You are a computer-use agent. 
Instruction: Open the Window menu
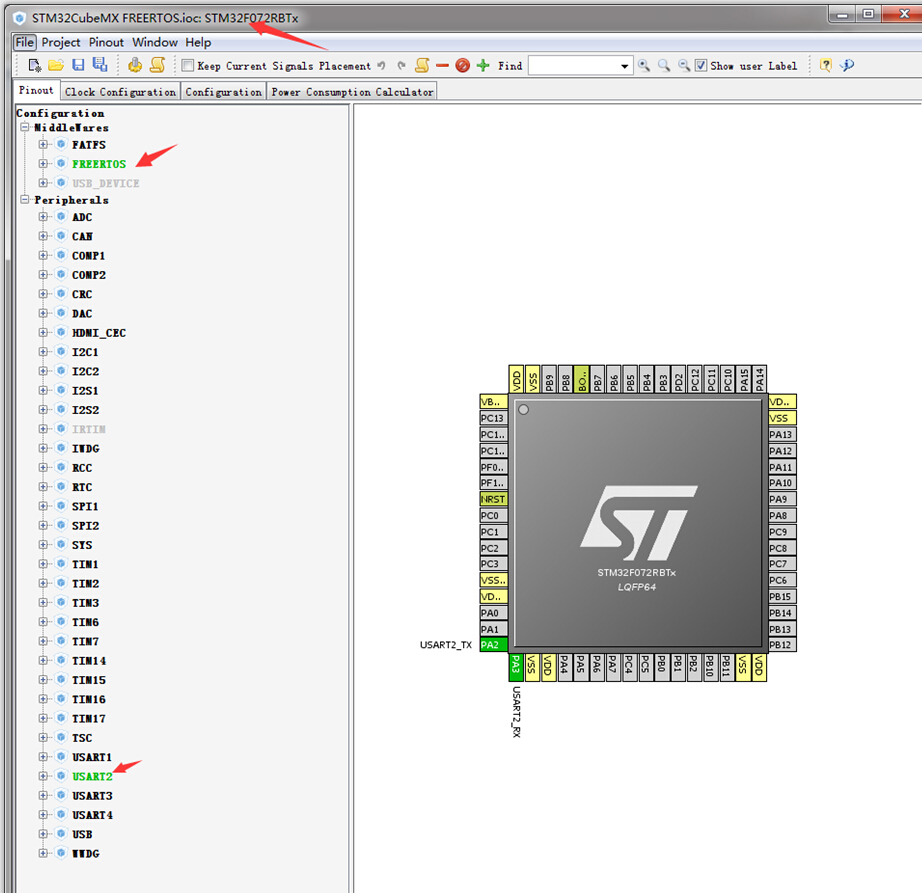point(155,42)
